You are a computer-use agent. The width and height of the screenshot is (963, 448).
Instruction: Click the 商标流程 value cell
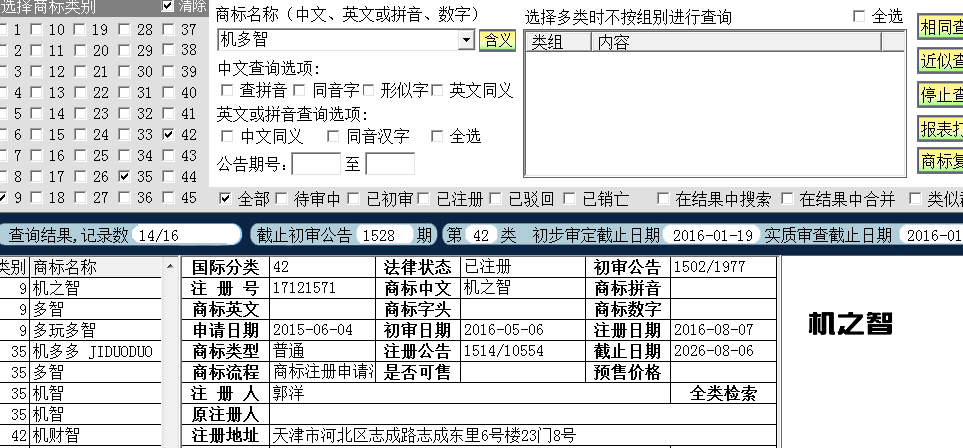(322, 372)
